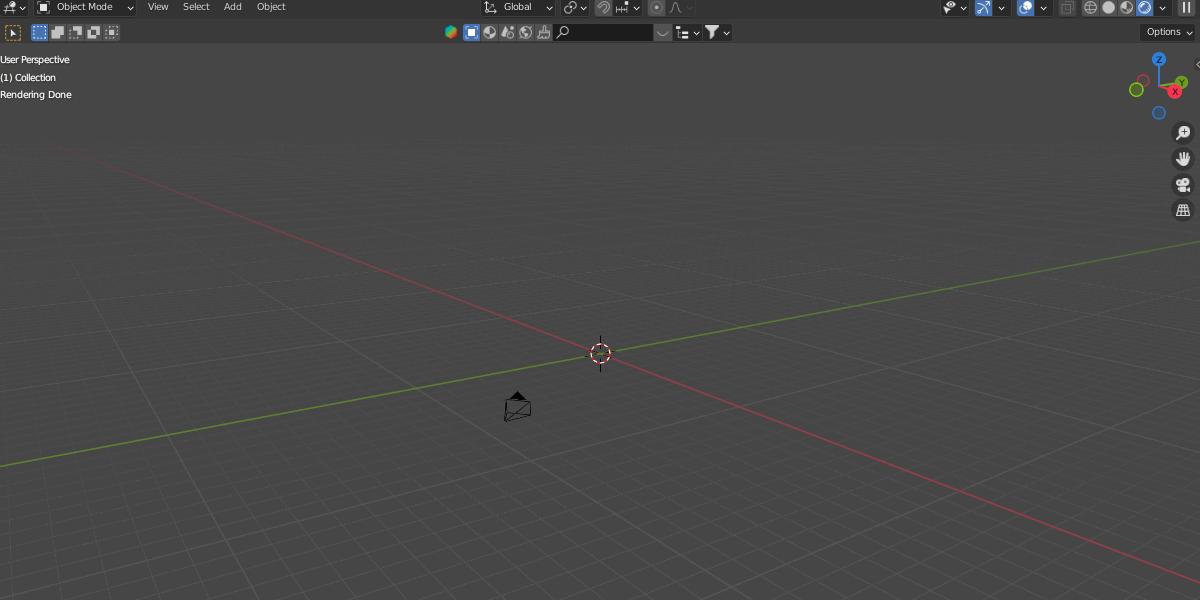
Task: Click the negative X axis gizmo circle
Action: pyautogui.click(x=1143, y=81)
